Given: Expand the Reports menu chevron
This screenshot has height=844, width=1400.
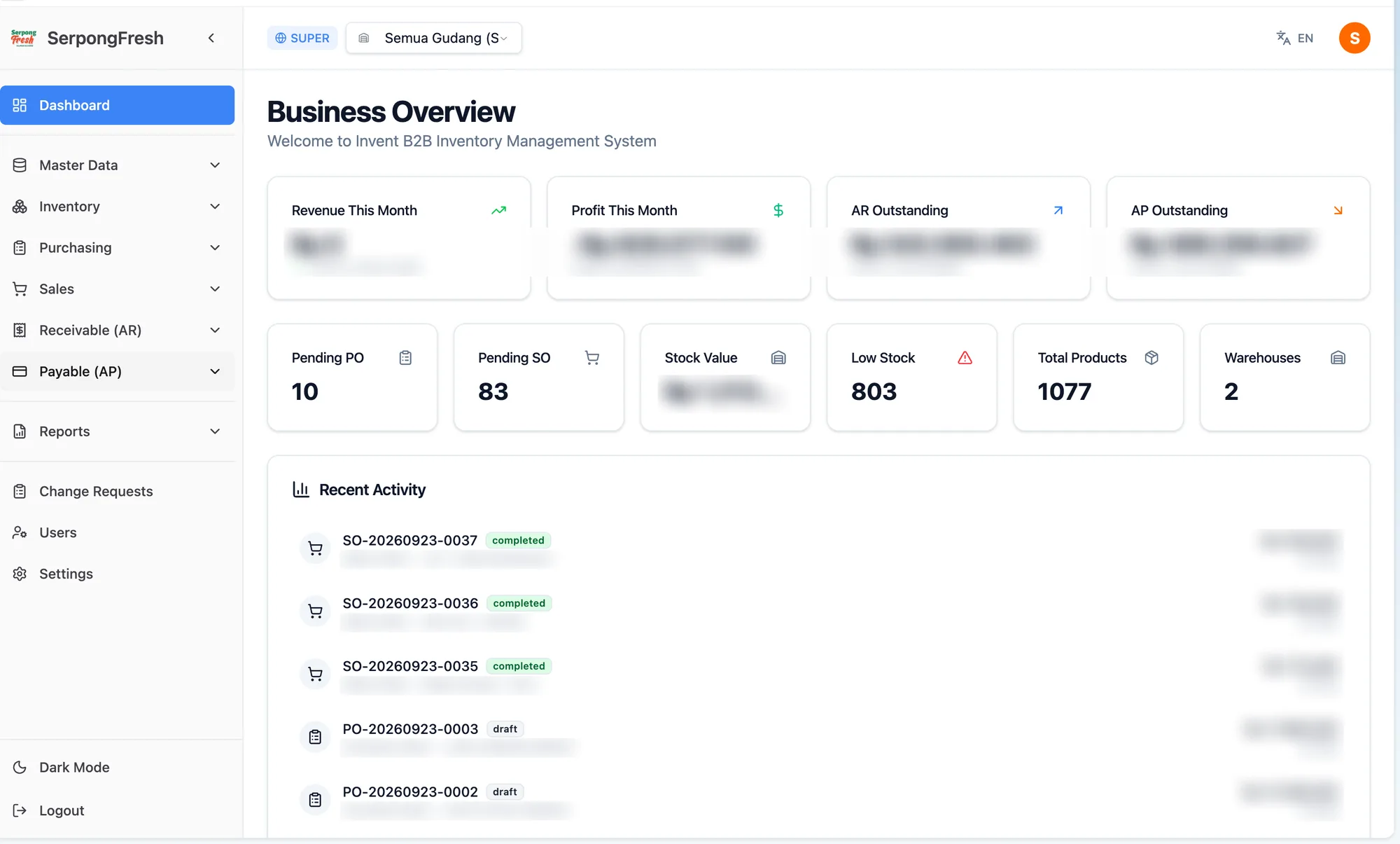Looking at the screenshot, I should (x=215, y=431).
